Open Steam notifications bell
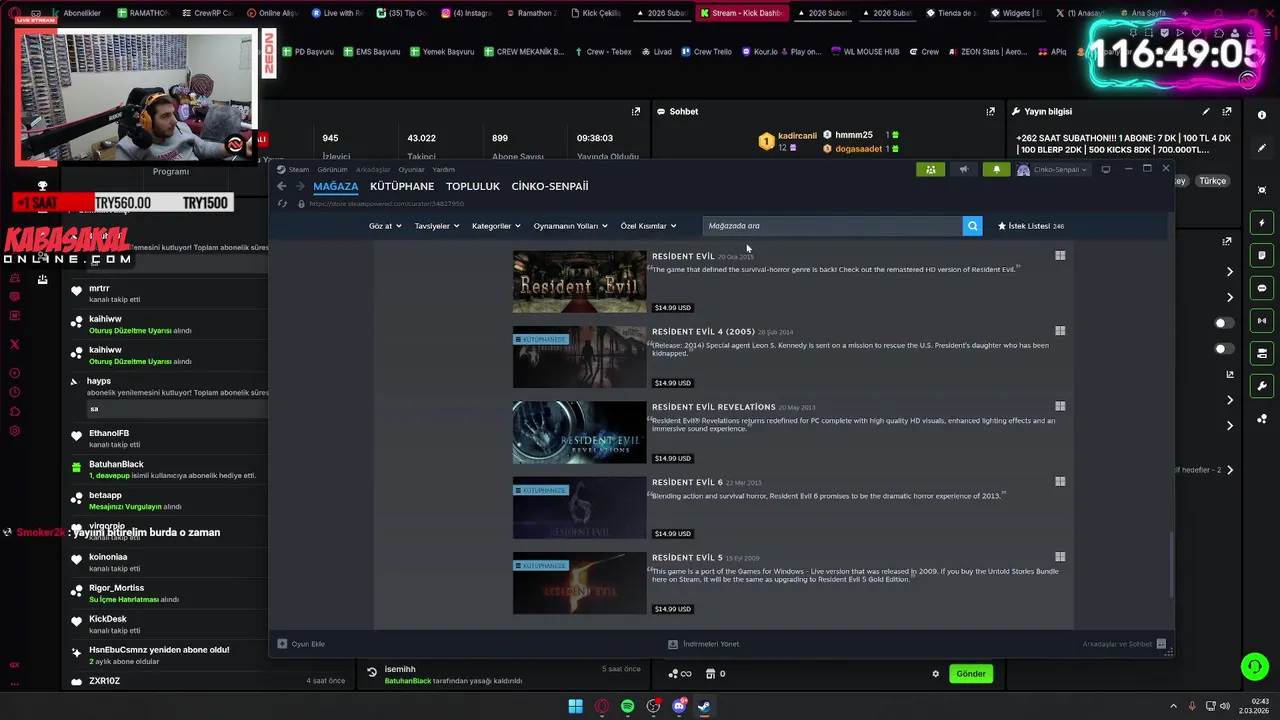 996,169
